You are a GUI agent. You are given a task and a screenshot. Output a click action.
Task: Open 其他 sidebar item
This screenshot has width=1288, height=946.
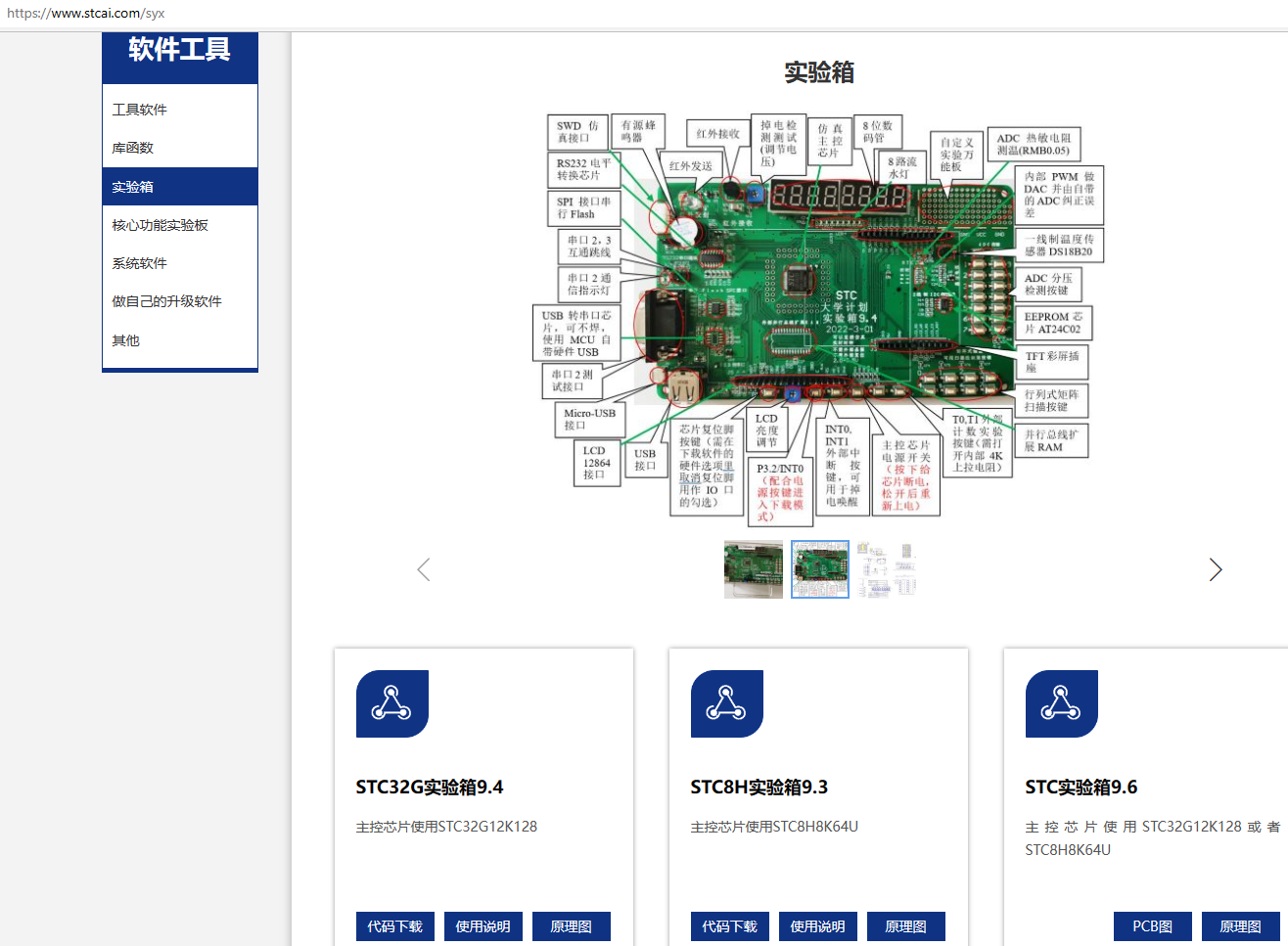pos(180,340)
